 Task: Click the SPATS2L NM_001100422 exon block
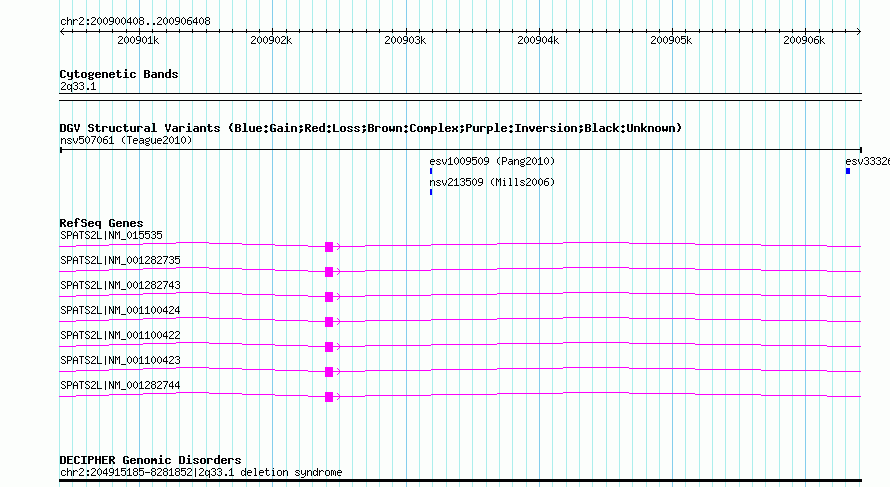click(329, 347)
